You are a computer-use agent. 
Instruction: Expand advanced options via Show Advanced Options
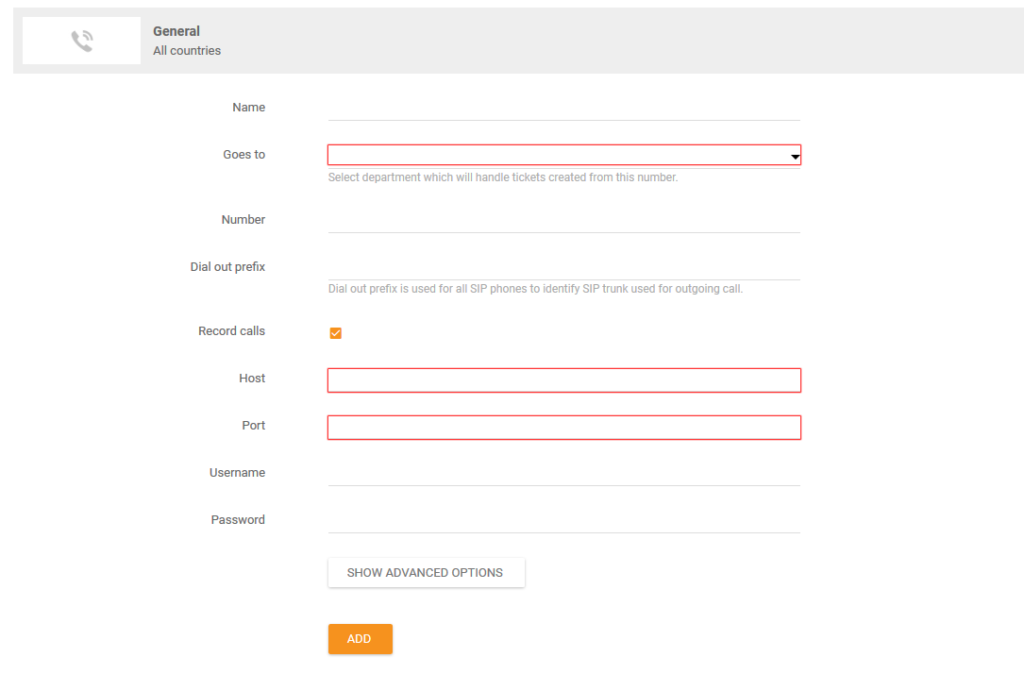[426, 572]
